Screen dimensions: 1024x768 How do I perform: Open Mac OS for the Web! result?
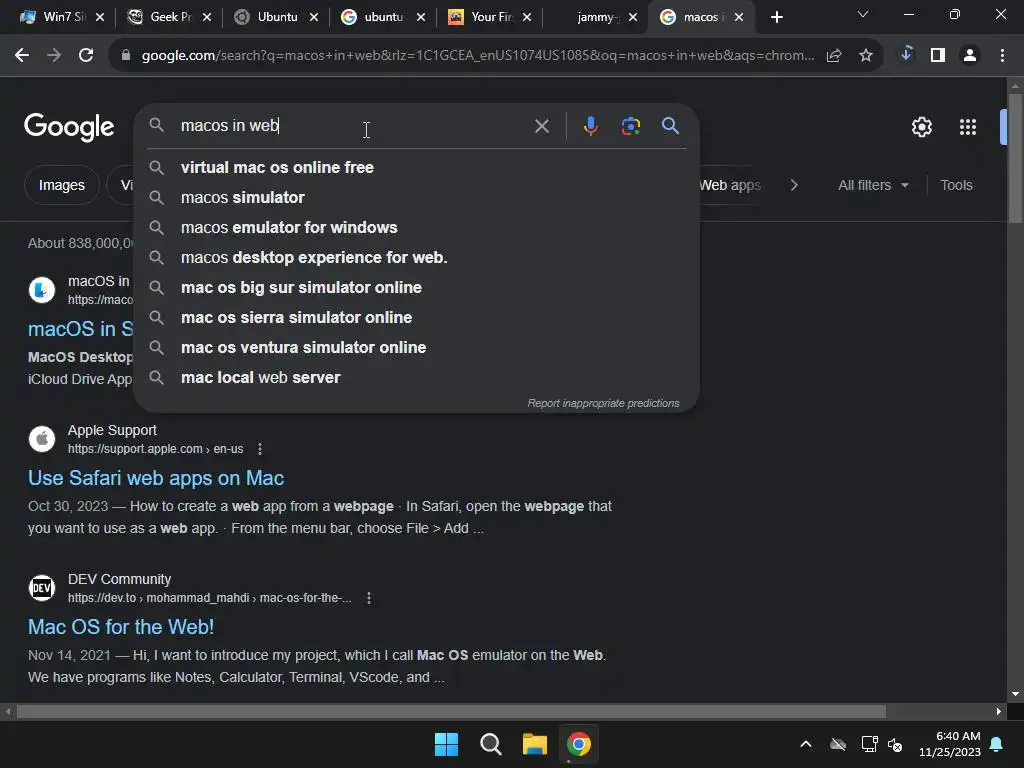[x=121, y=628]
